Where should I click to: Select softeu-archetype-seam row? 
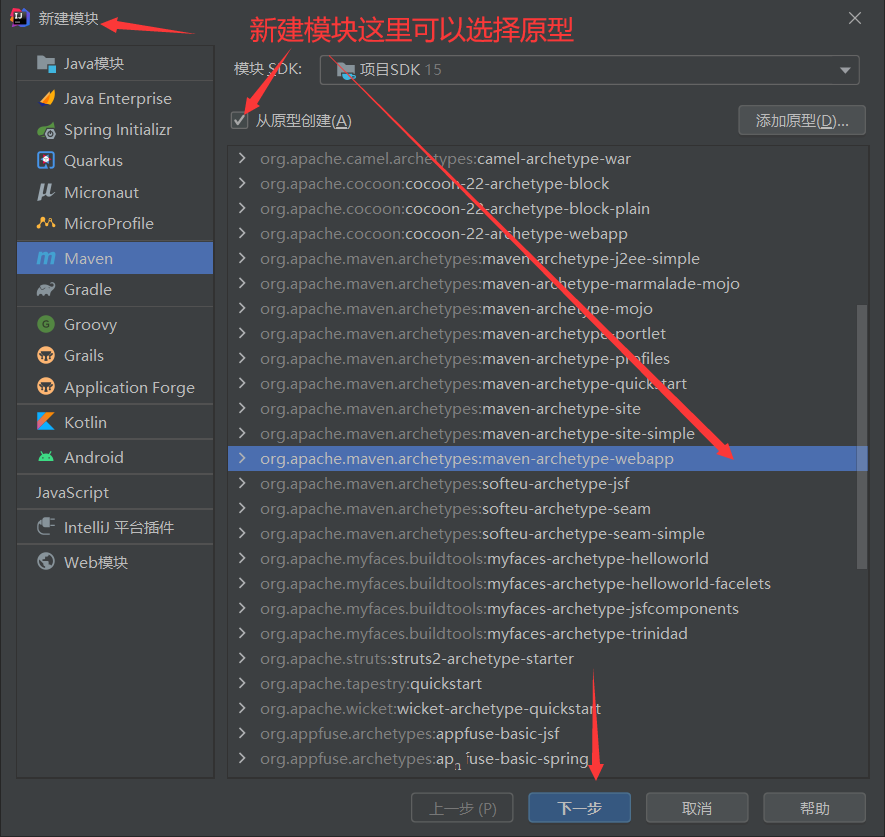pos(547,508)
